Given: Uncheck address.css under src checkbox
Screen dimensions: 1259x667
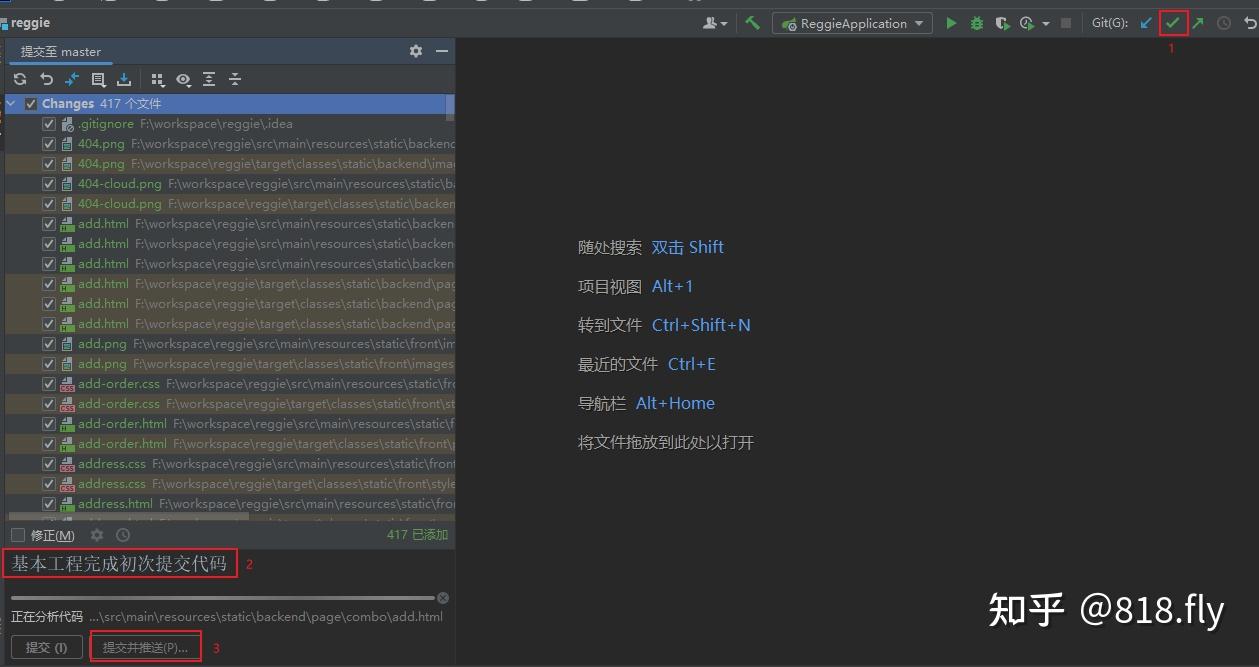Looking at the screenshot, I should [x=49, y=464].
